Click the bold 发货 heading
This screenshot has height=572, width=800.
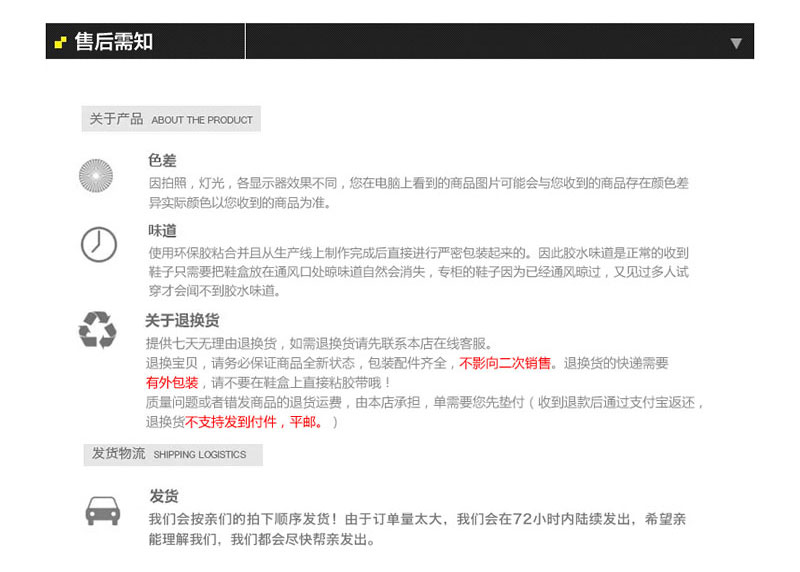(x=163, y=497)
